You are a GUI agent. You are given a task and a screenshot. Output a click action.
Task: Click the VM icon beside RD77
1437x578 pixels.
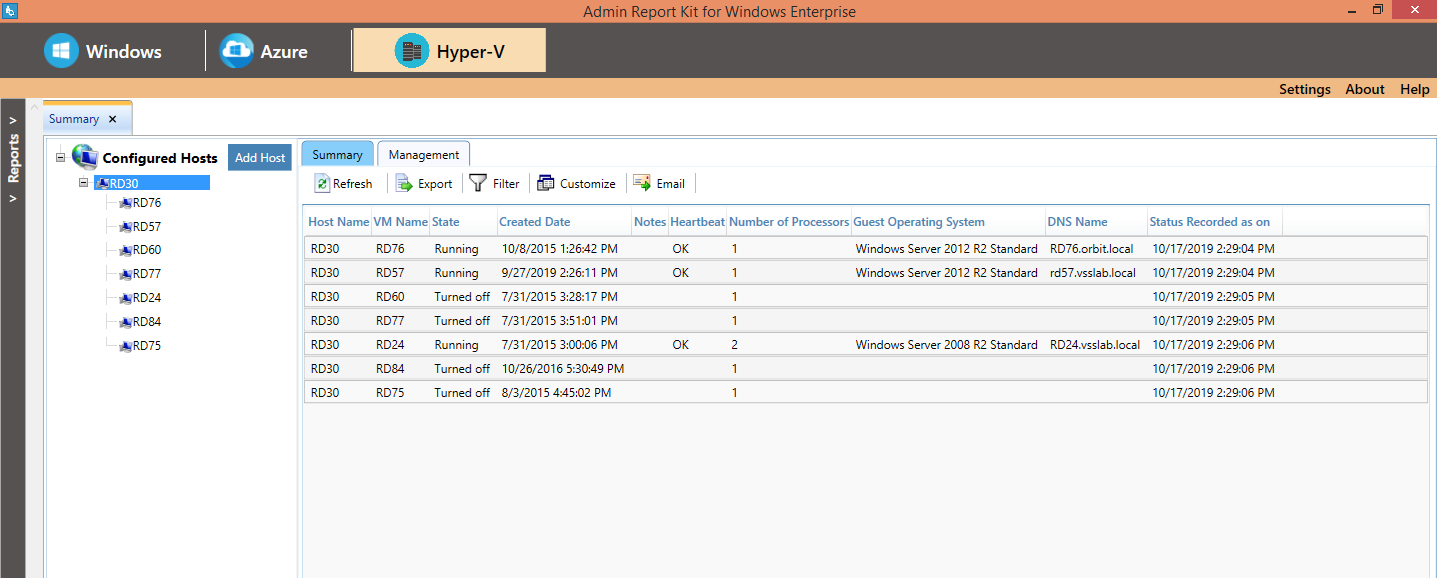point(126,274)
